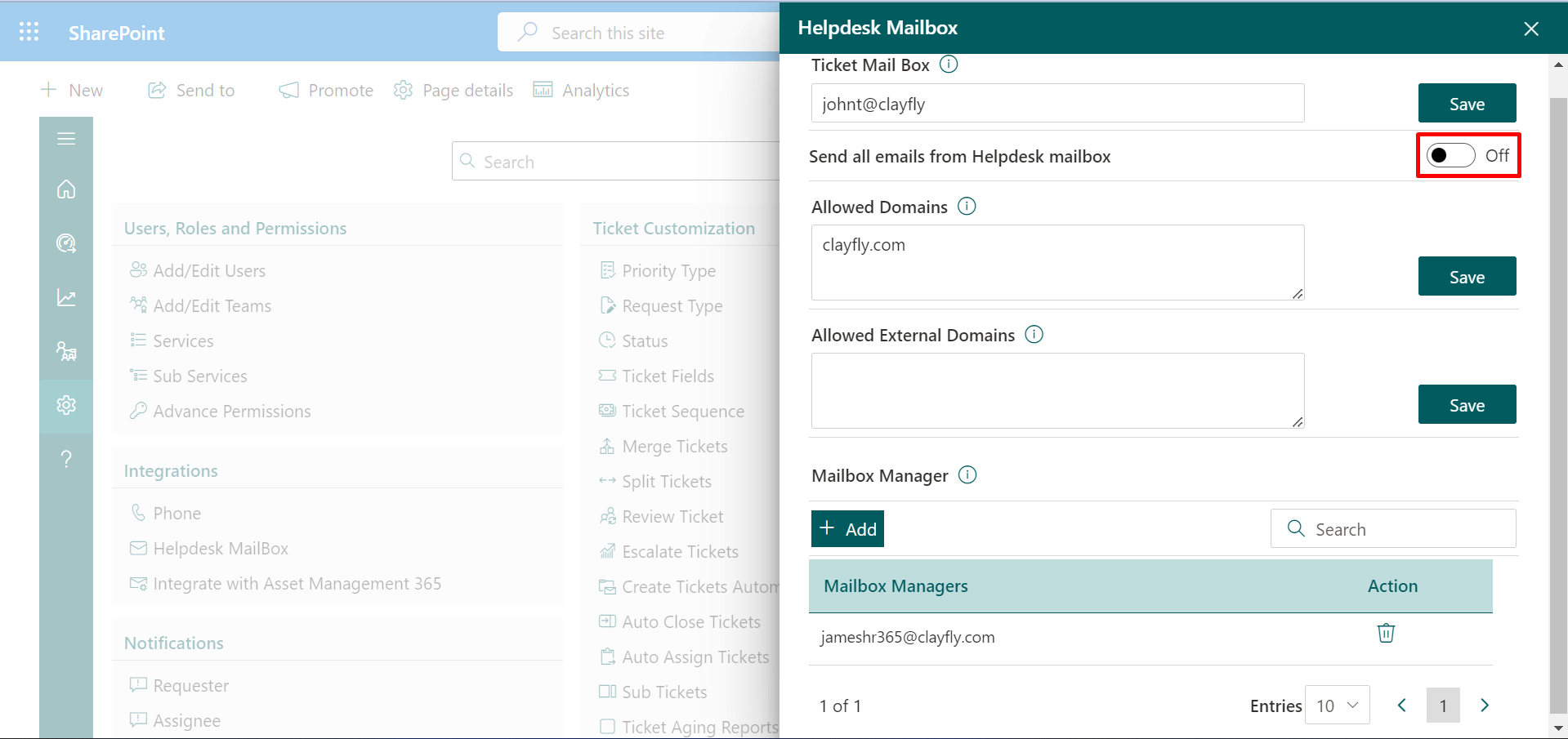Click the SharePoint title link
This screenshot has height=739, width=1568.
tap(116, 33)
